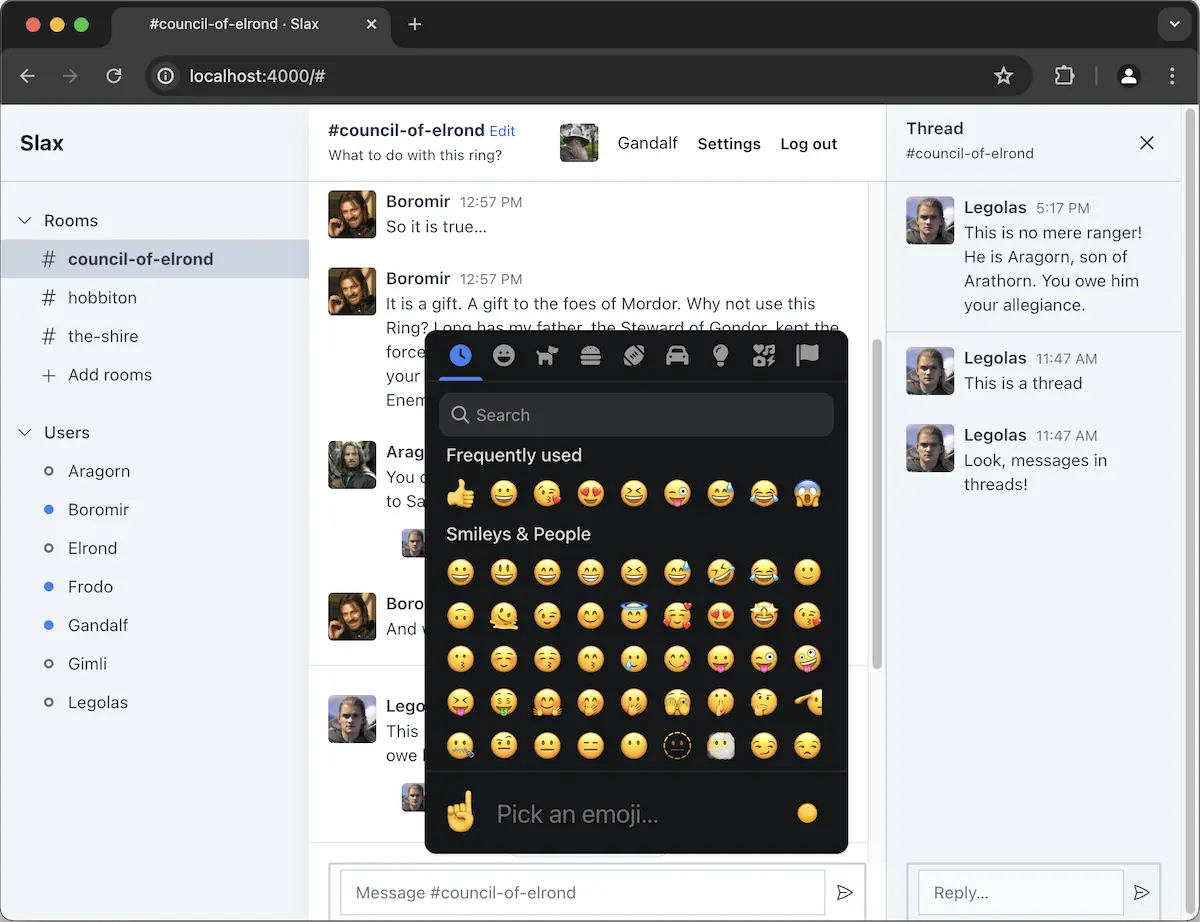Open the Flags emoji category
The width and height of the screenshot is (1200, 922).
click(807, 356)
